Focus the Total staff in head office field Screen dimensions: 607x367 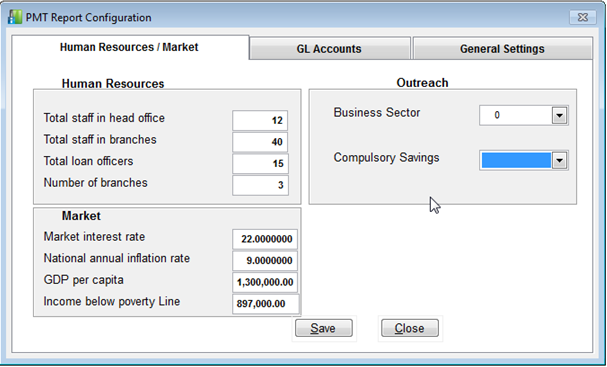pyautogui.click(x=260, y=120)
